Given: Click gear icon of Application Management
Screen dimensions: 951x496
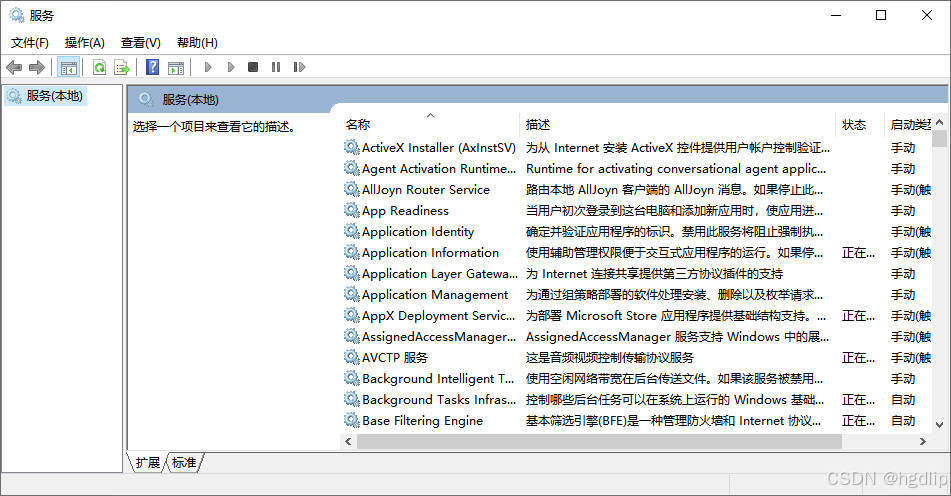Looking at the screenshot, I should [x=352, y=294].
